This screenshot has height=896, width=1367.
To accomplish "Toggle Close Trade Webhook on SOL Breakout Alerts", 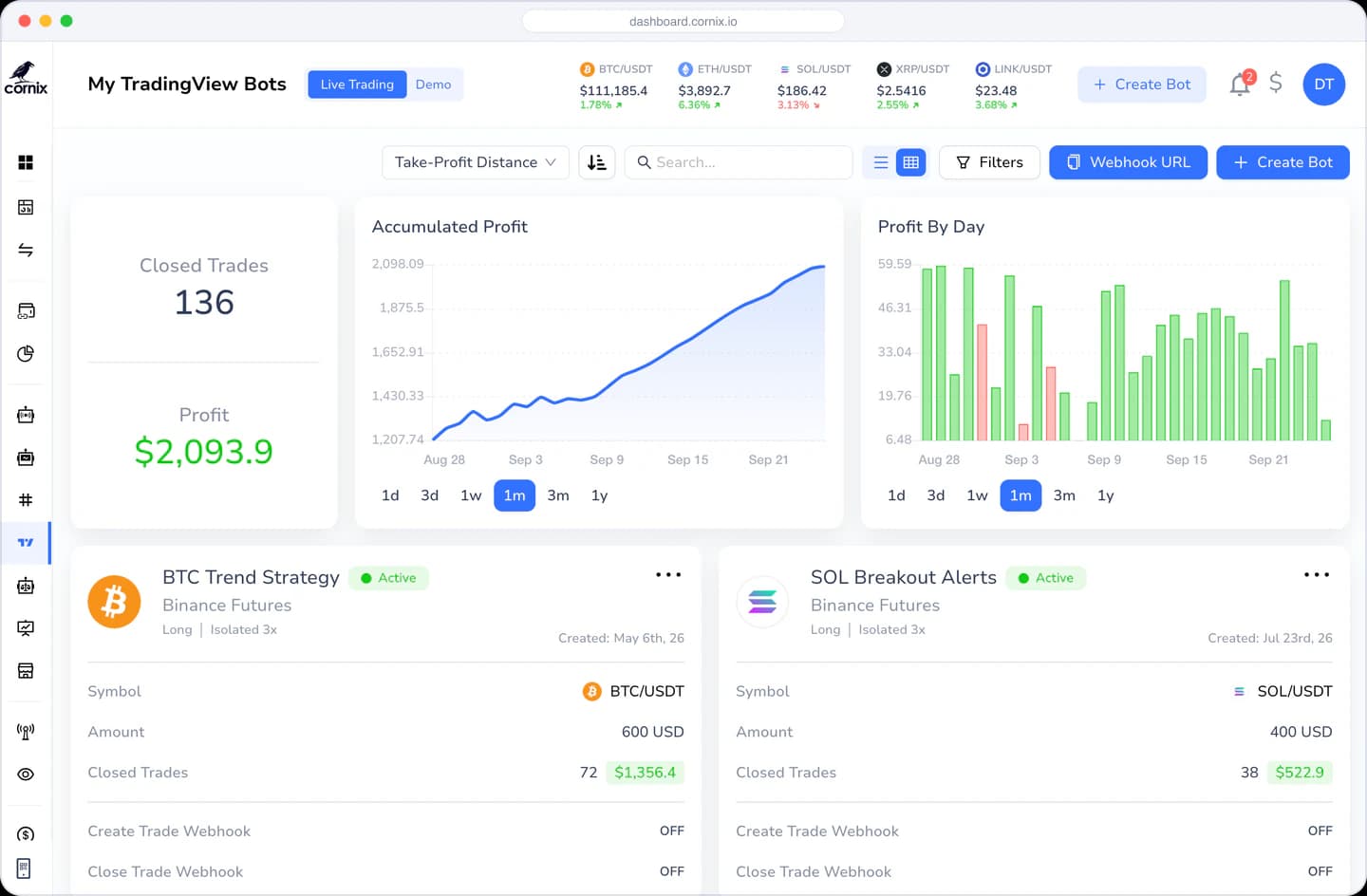I will tap(1320, 871).
